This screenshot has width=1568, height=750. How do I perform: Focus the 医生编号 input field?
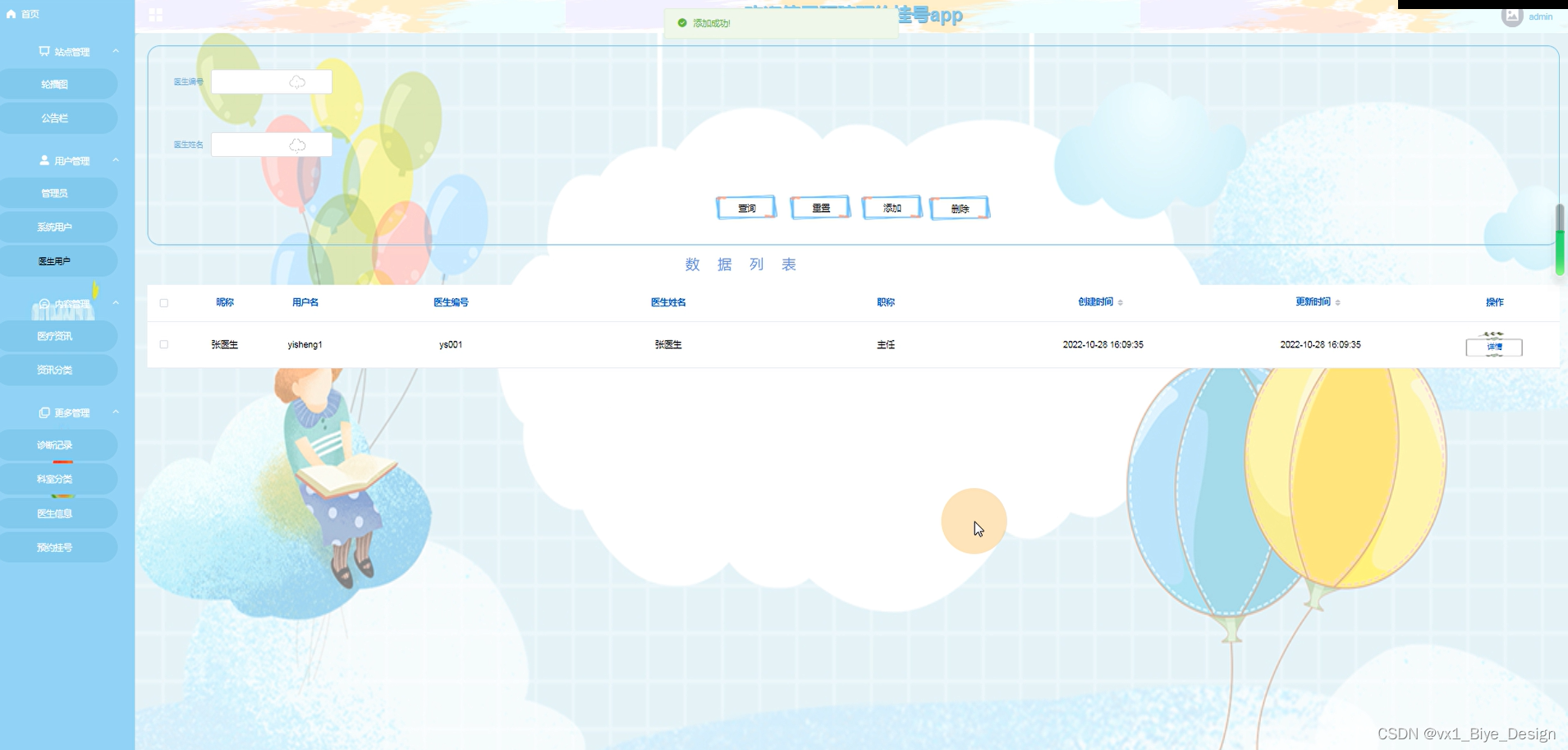coord(272,81)
